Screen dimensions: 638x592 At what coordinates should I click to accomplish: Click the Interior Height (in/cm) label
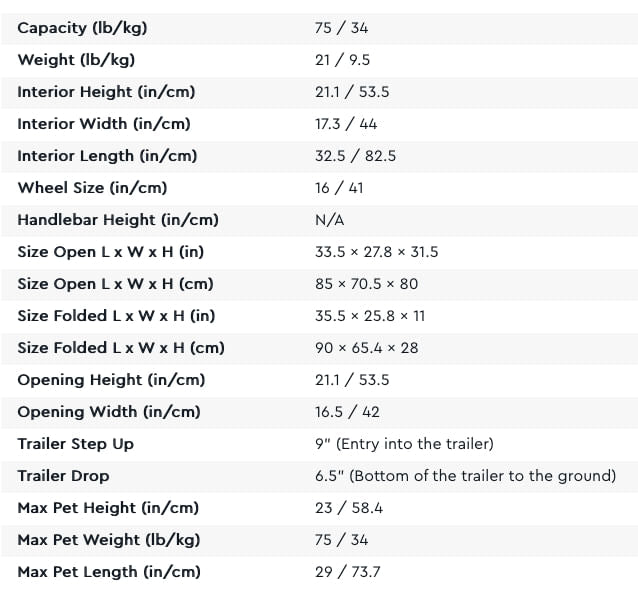point(106,92)
